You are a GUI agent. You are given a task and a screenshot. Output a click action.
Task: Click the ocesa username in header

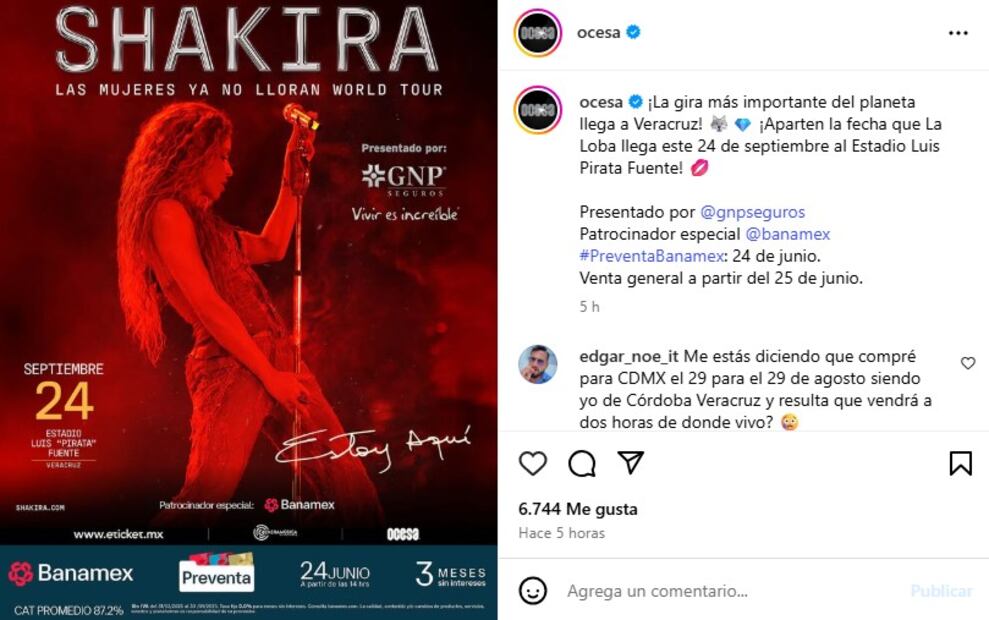599,32
